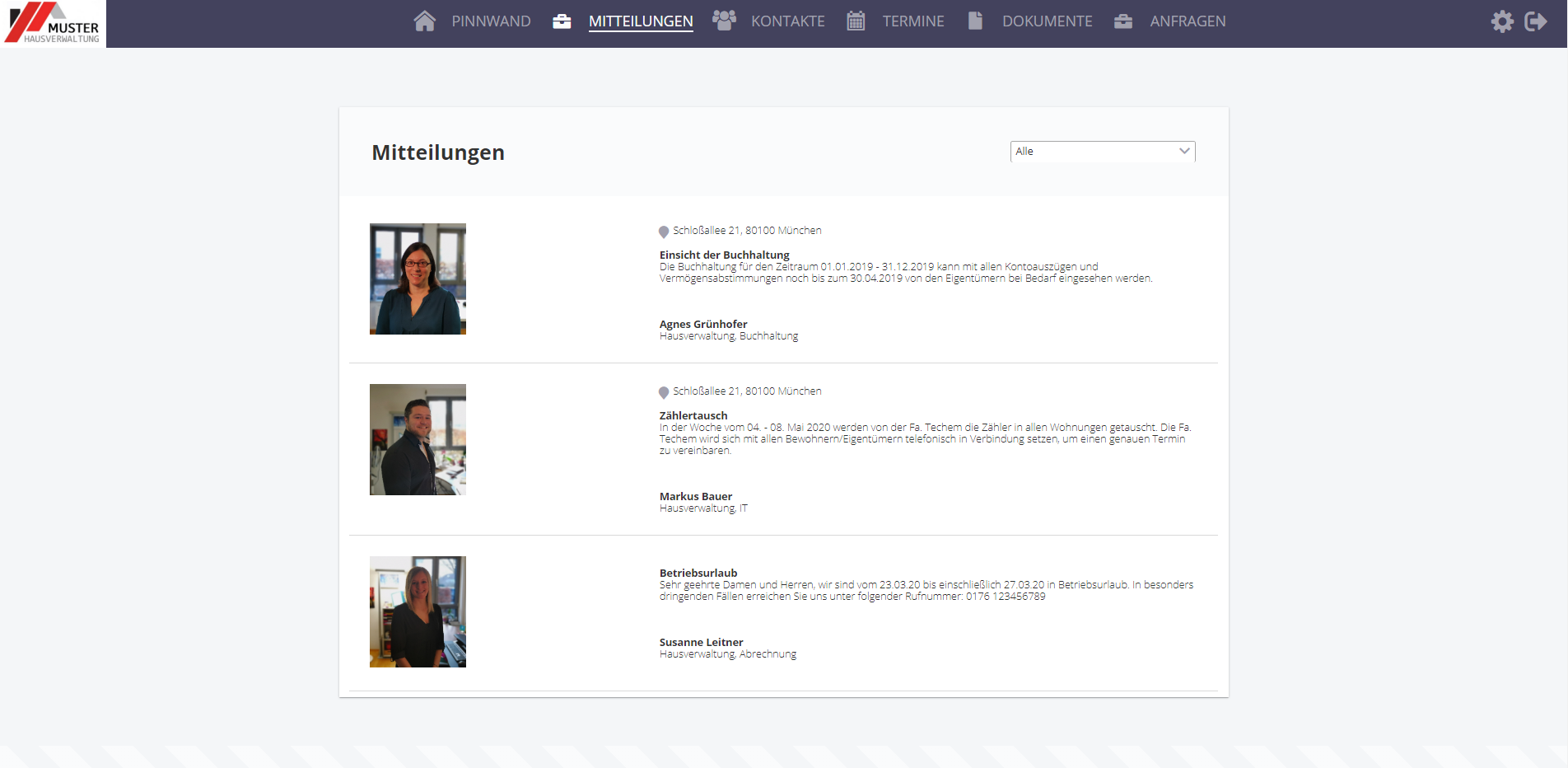Click the house icon beside Pinnwand
Screen dimensions: 1568x768
[x=424, y=21]
